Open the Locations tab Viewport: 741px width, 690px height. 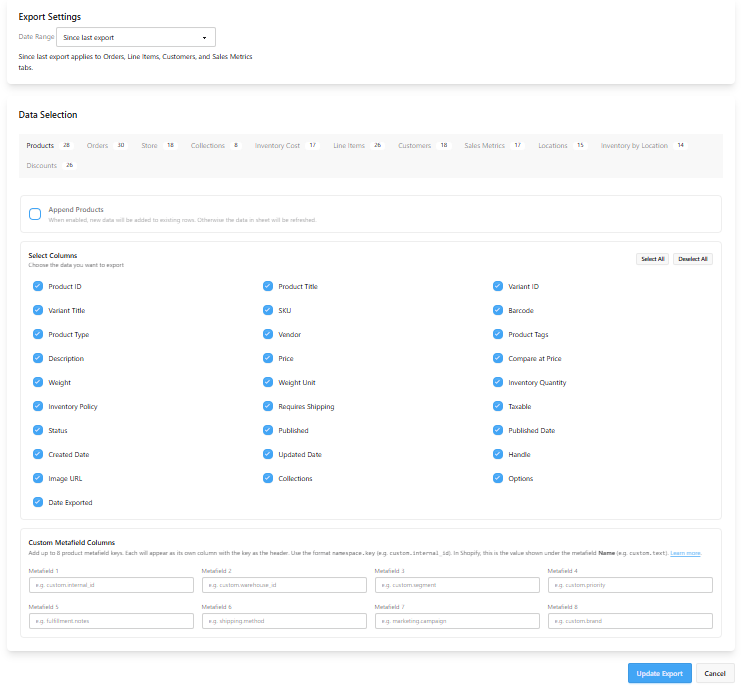(561, 146)
